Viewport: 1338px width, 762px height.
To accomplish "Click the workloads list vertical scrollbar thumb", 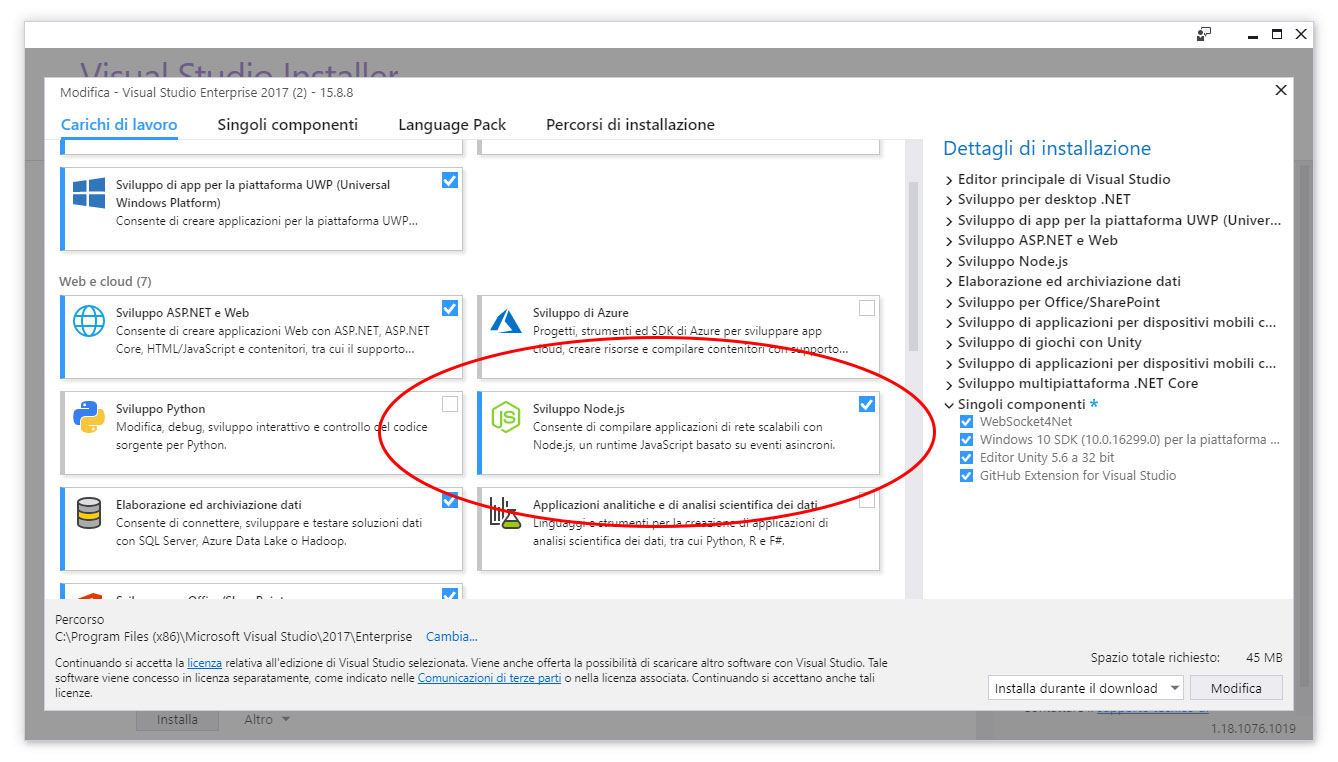I will (x=913, y=266).
